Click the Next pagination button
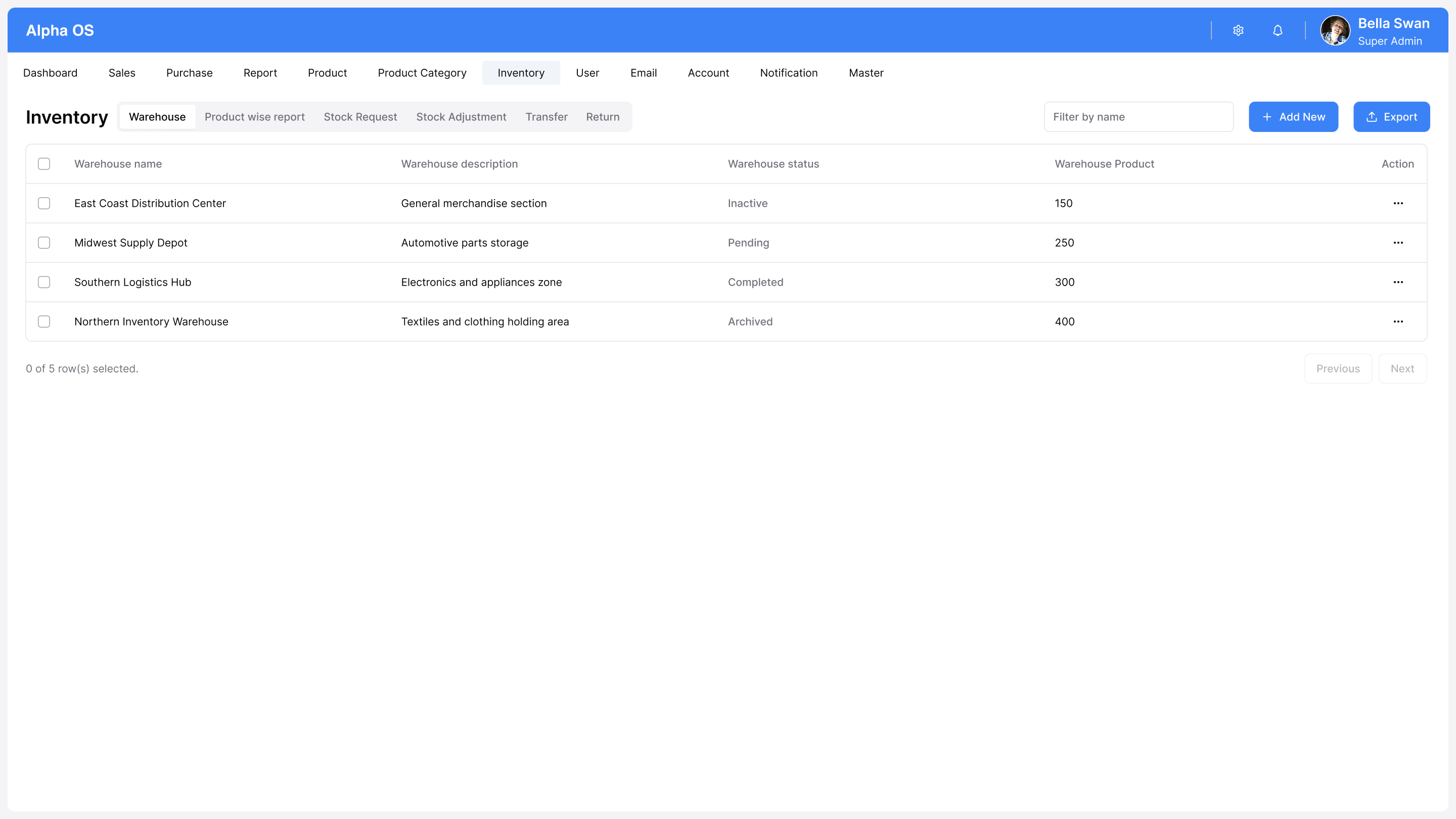This screenshot has width=1456, height=819. (x=1402, y=369)
